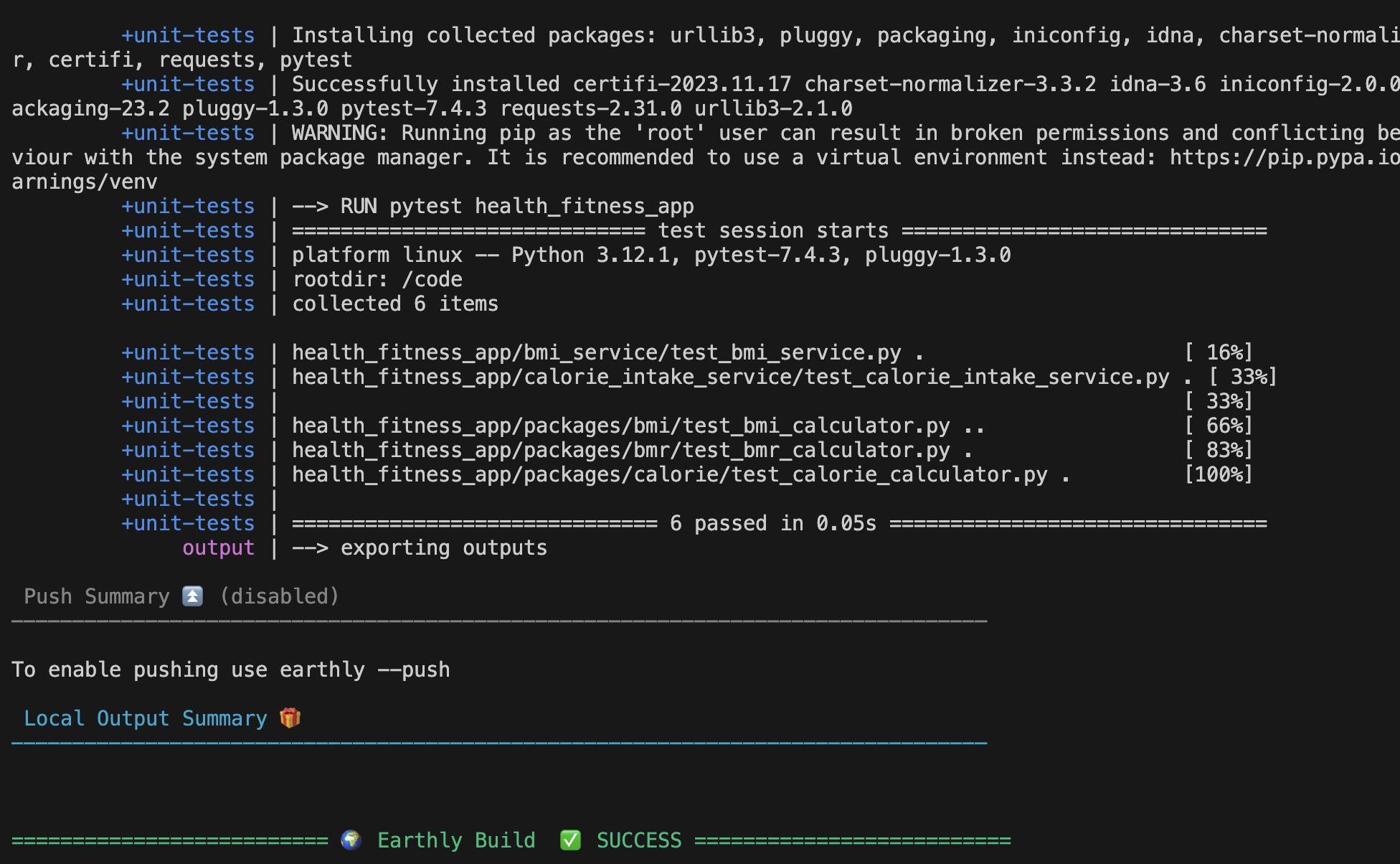
Task: Click the [ 16%] progress indicator
Action: point(1218,352)
